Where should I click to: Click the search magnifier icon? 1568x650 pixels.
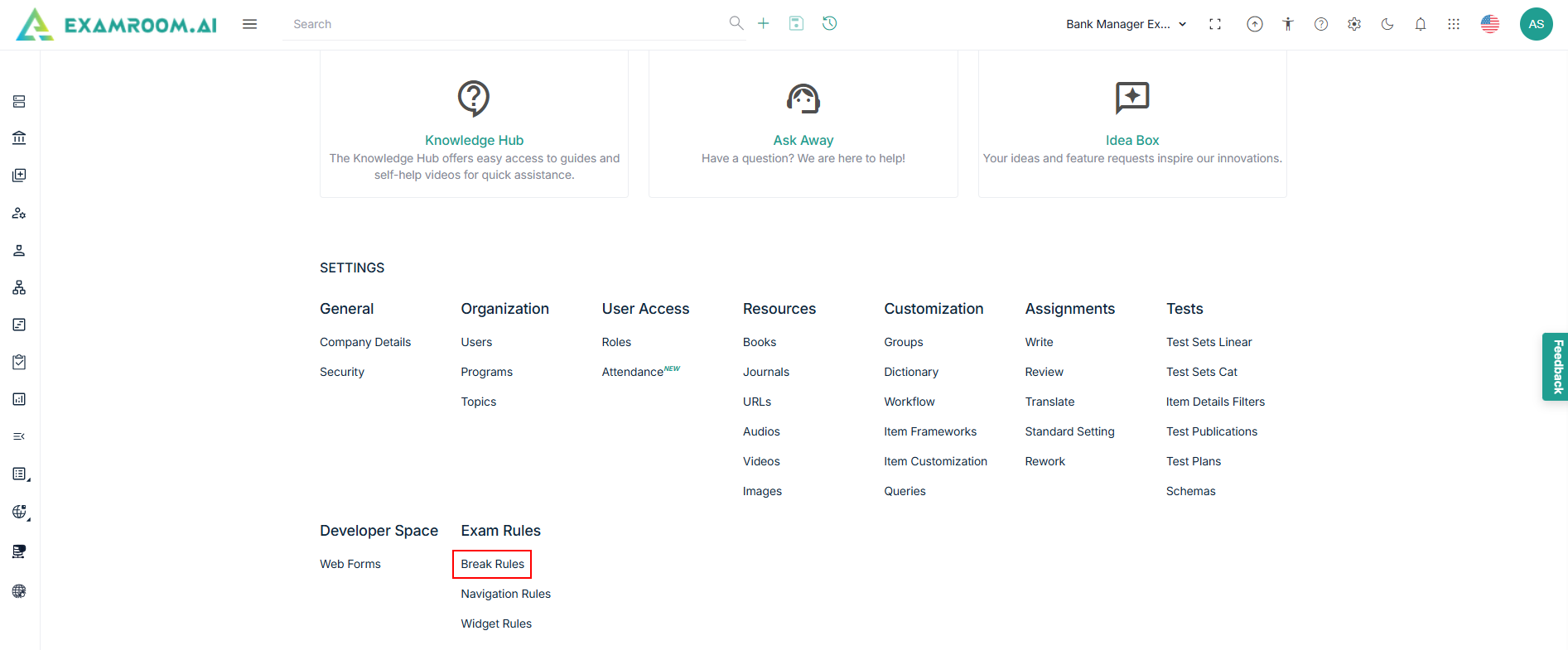(736, 23)
